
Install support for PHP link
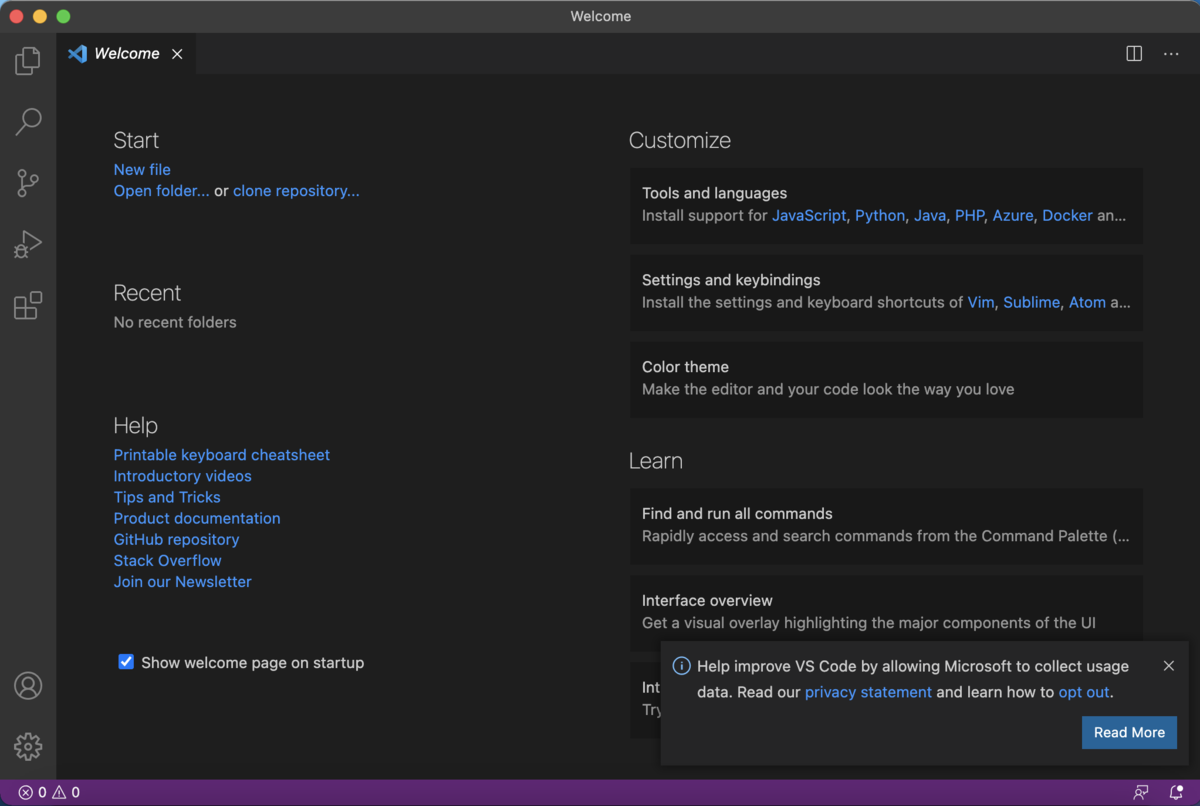[970, 215]
